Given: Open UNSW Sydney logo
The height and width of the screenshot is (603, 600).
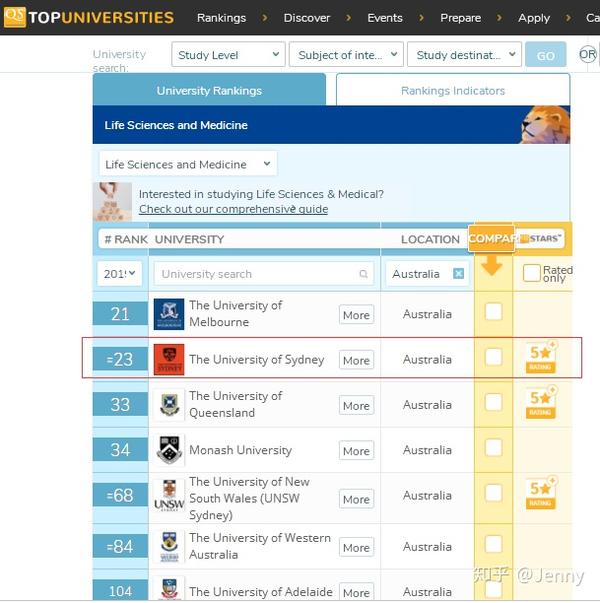Looking at the screenshot, I should tap(169, 495).
